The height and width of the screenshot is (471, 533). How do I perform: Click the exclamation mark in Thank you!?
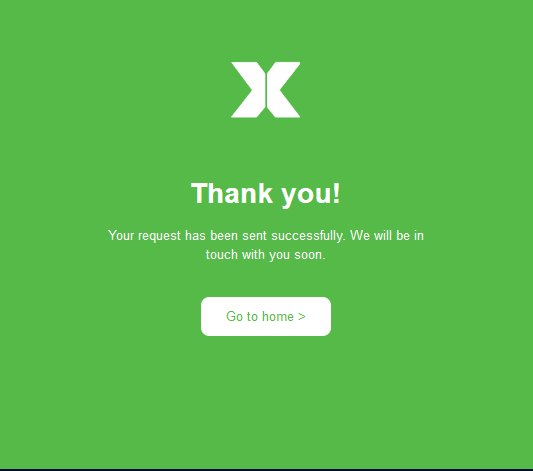click(337, 193)
